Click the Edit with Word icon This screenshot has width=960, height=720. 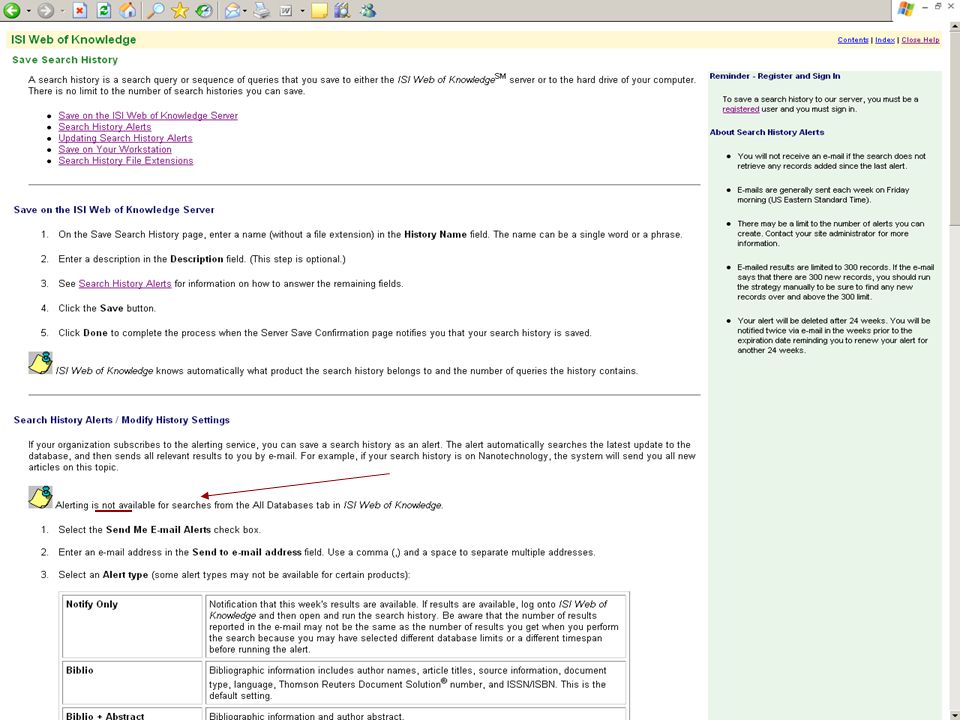tap(286, 10)
